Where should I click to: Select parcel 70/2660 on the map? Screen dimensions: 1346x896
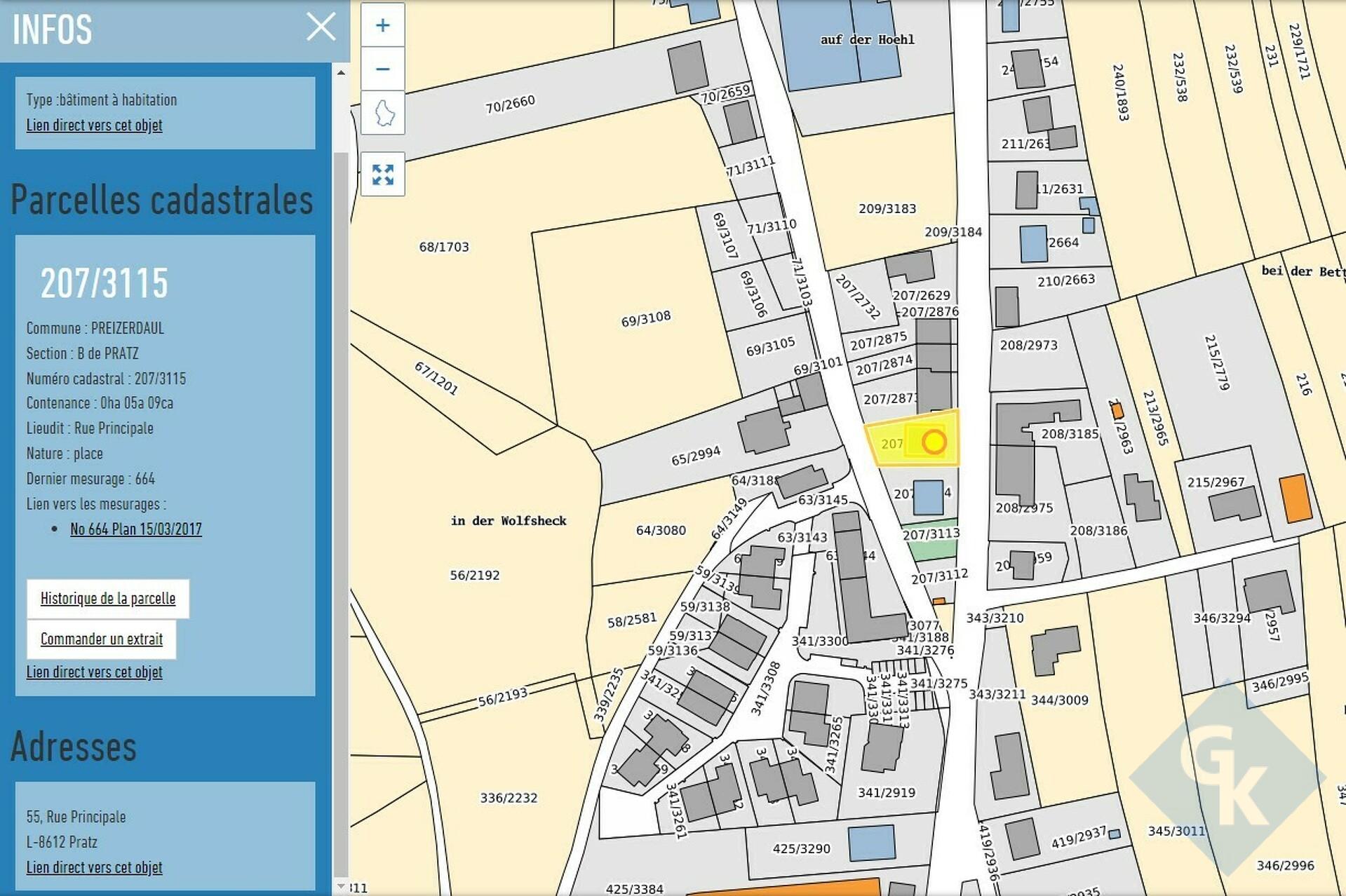click(510, 104)
